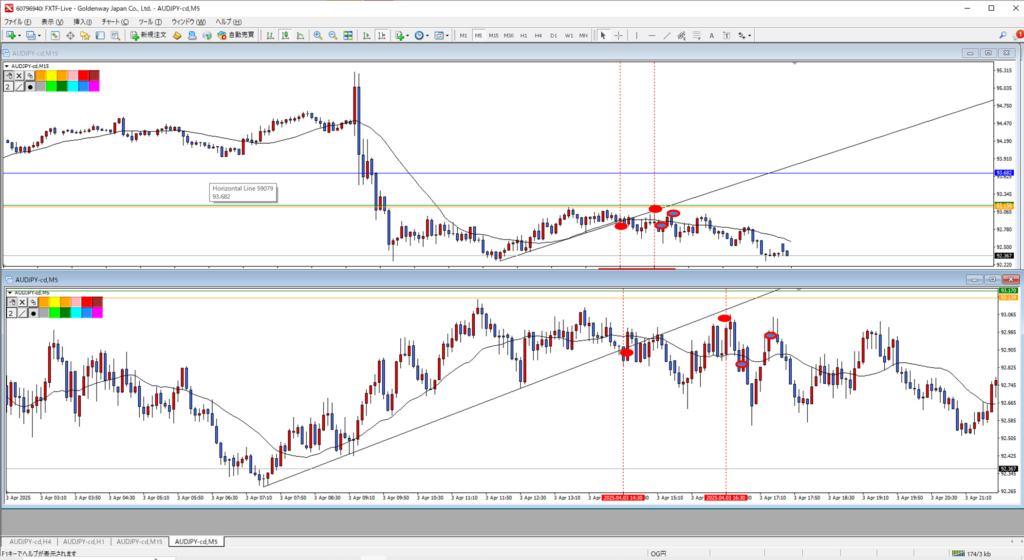1024x560 pixels.
Task: Toggle the bar chart display mode
Action: click(x=270, y=35)
